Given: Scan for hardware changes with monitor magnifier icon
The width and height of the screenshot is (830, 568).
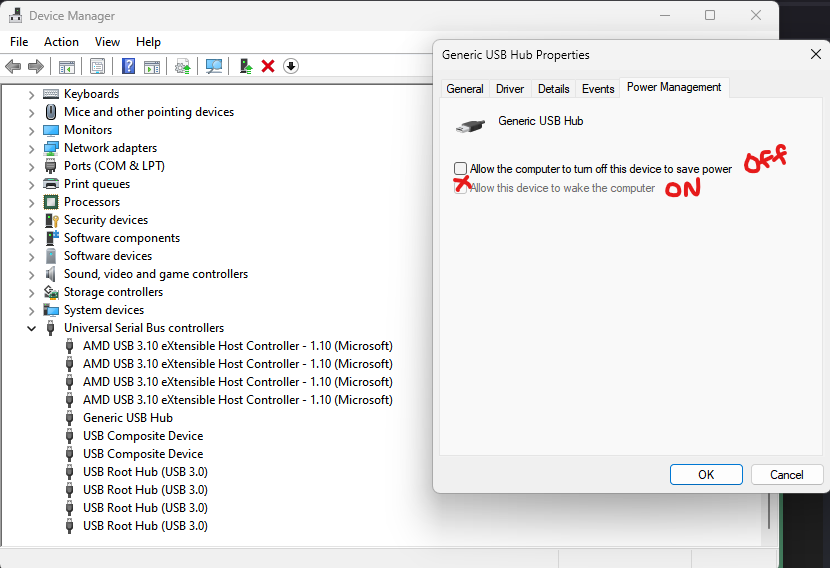Looking at the screenshot, I should [214, 66].
